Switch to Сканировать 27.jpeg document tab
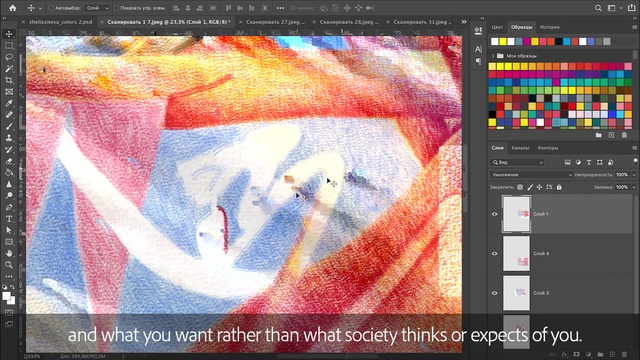Screen dimensions: 640x360 275,22
